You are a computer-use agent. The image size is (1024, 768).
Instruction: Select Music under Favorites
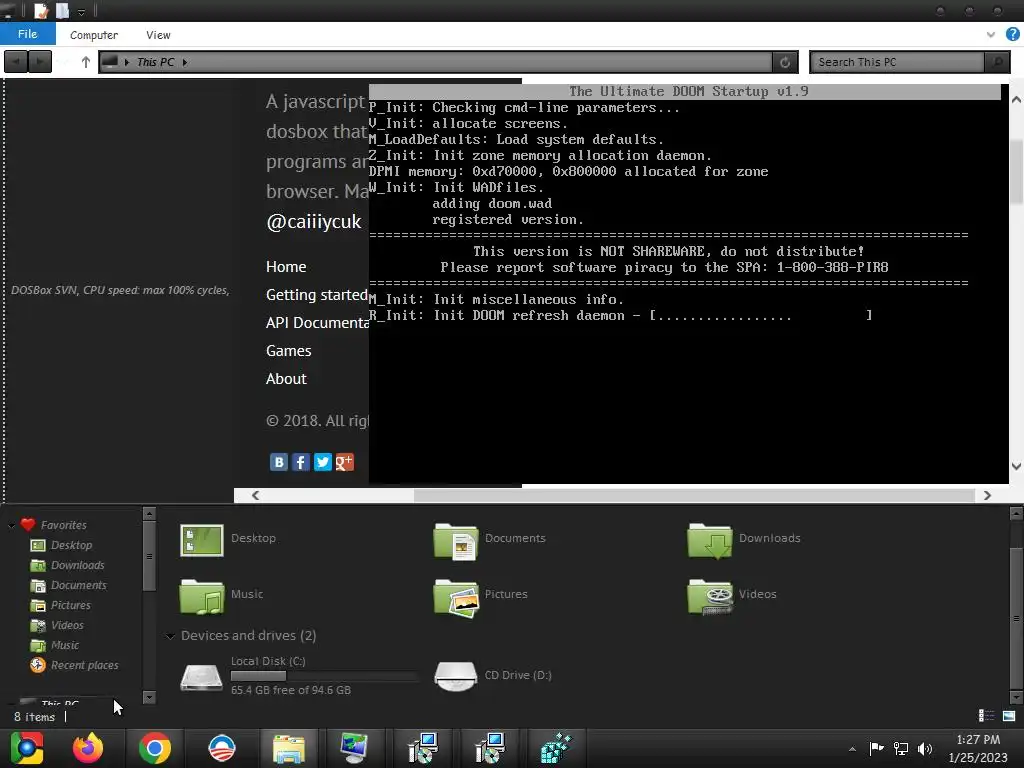pyautogui.click(x=65, y=645)
